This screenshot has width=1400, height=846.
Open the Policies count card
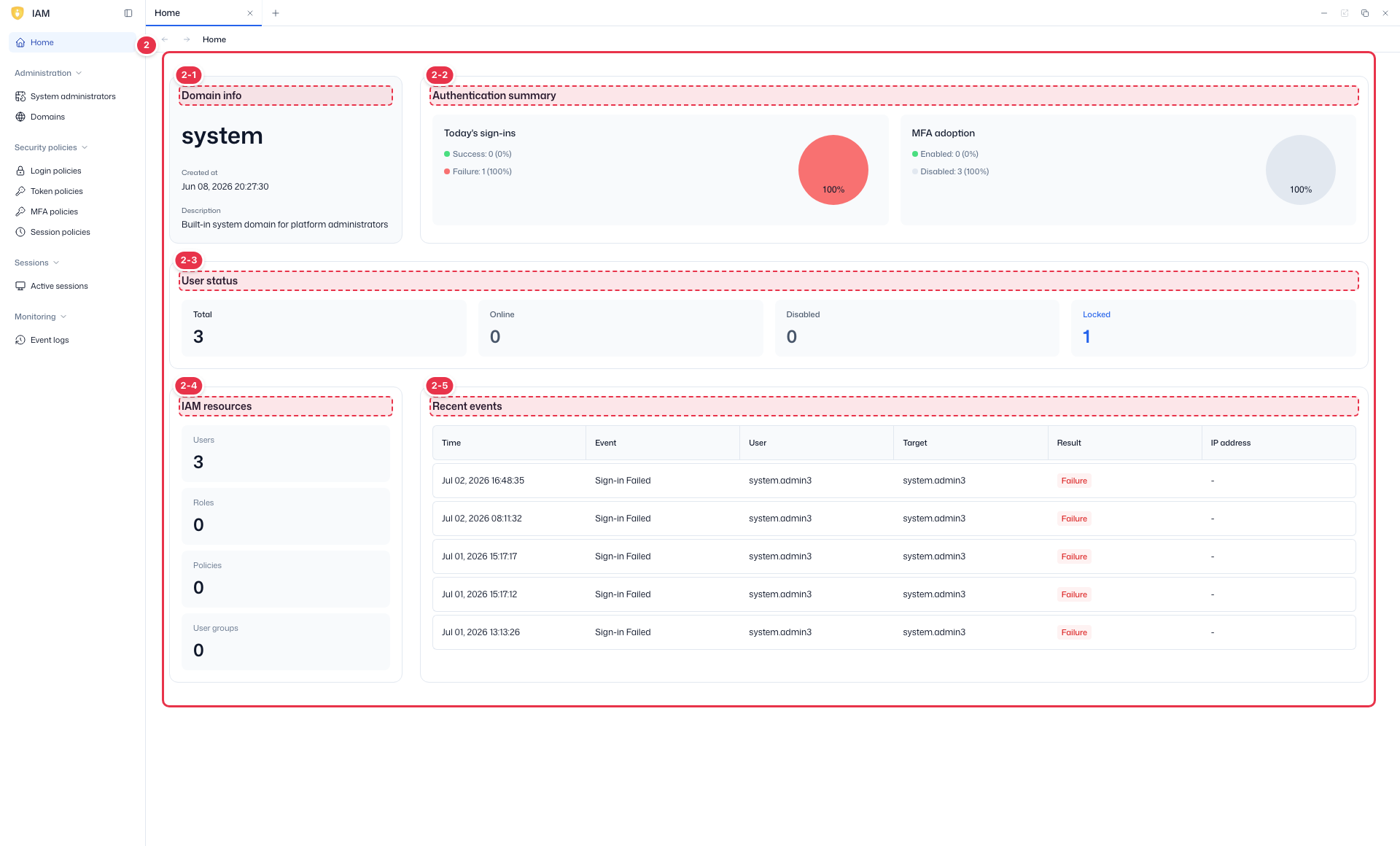(286, 579)
